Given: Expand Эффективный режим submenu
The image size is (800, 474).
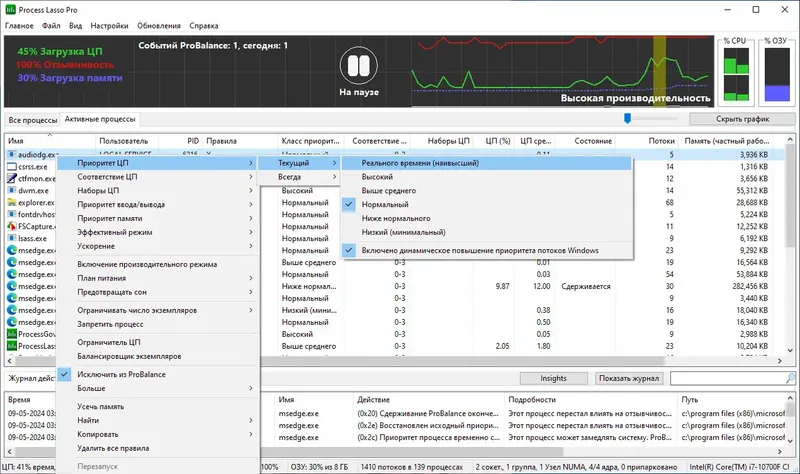Looking at the screenshot, I should tap(157, 232).
